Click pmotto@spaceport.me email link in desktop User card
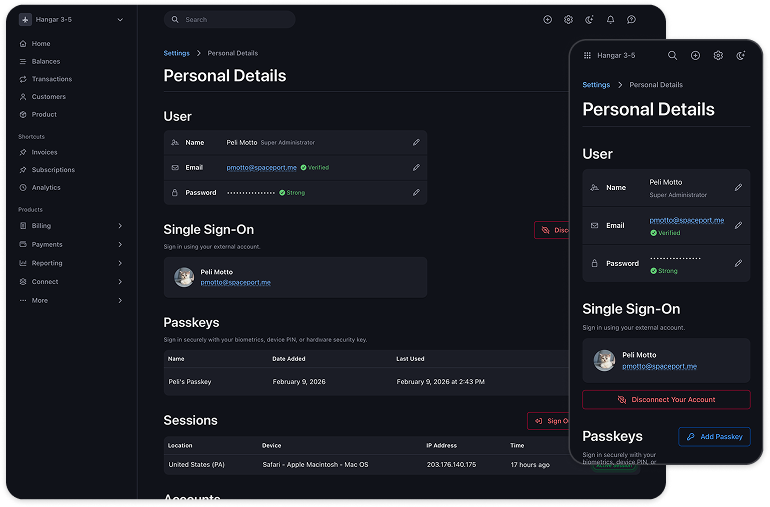This screenshot has width=770, height=507. (x=261, y=168)
